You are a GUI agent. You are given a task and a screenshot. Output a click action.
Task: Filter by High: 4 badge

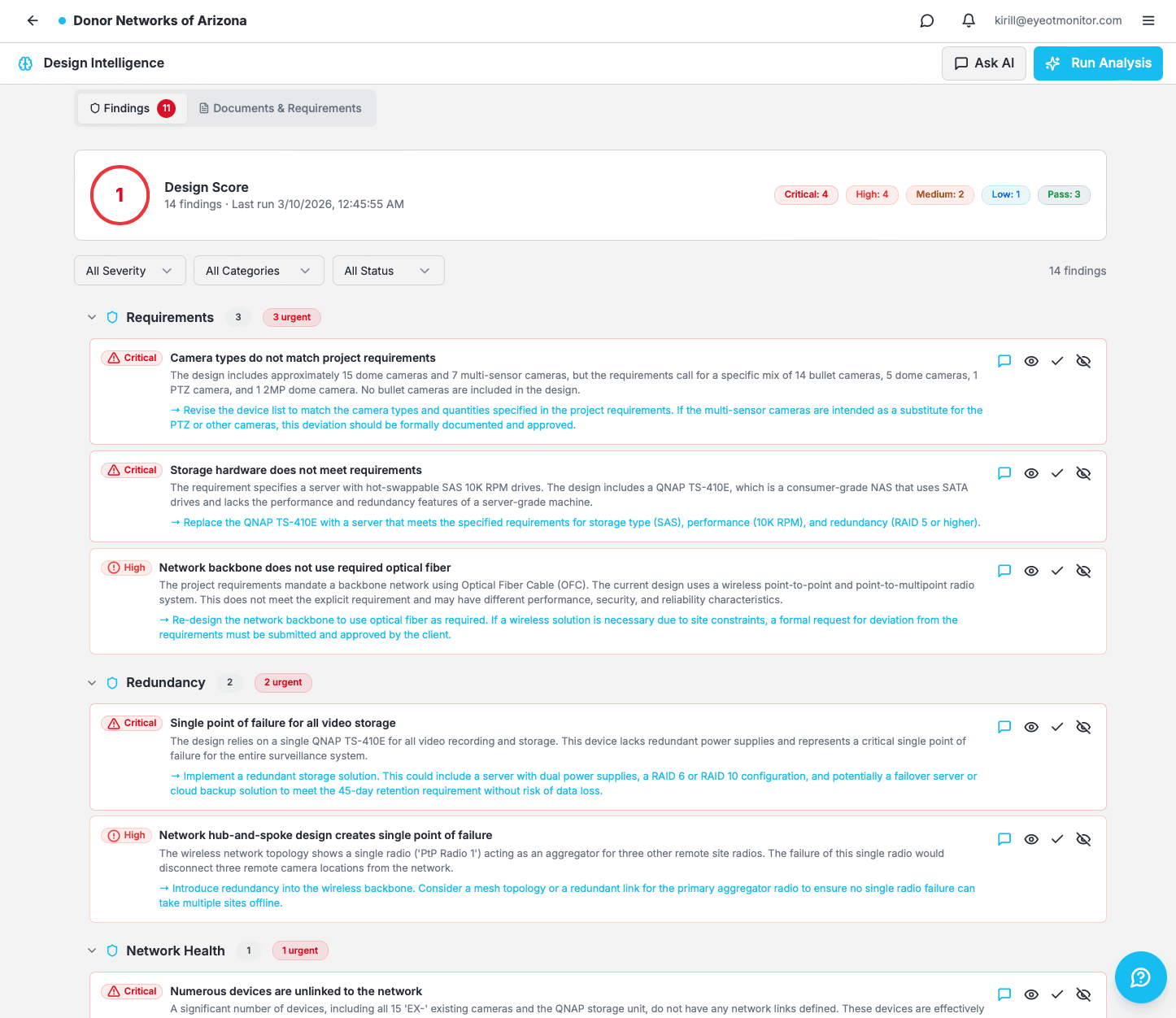(x=872, y=194)
